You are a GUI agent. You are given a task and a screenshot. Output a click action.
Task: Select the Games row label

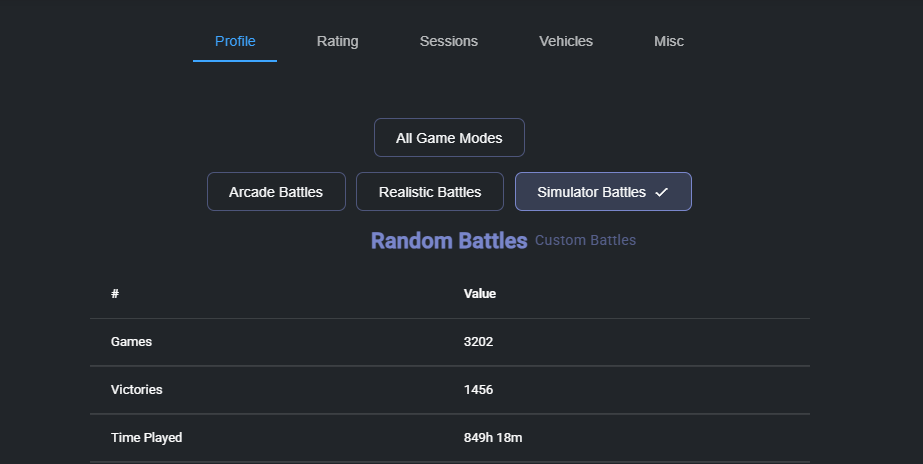tap(131, 342)
